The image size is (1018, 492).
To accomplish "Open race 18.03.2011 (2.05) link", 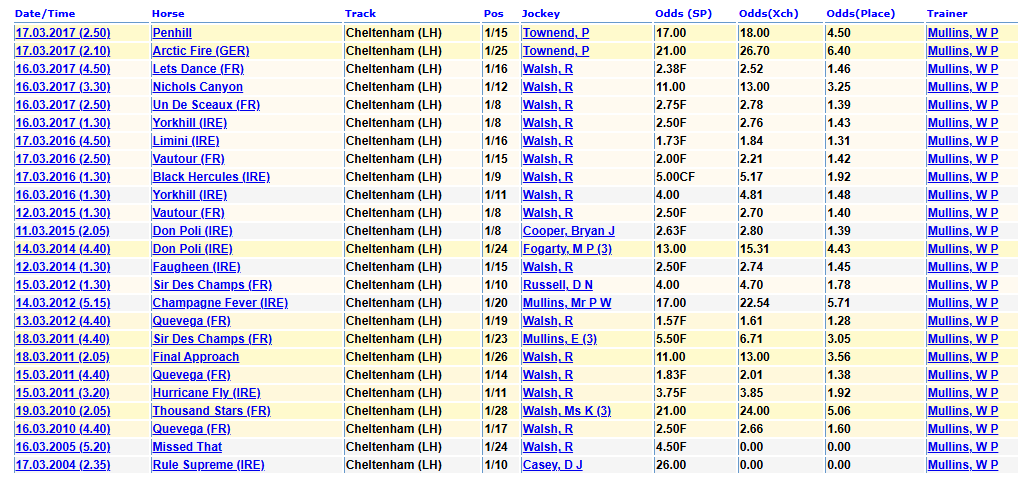I will [62, 357].
